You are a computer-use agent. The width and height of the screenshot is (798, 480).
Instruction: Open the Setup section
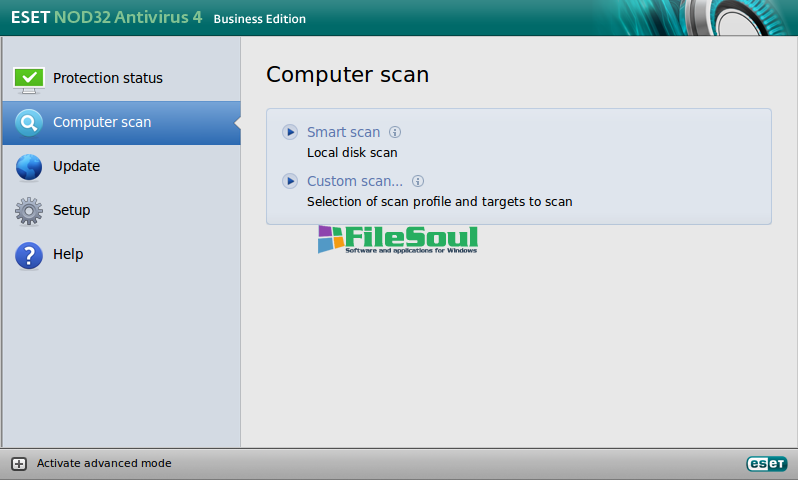[x=121, y=210]
